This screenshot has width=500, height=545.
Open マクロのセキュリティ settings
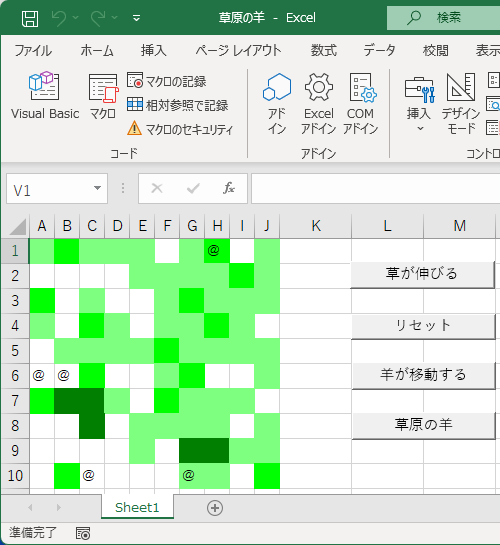tap(180, 129)
